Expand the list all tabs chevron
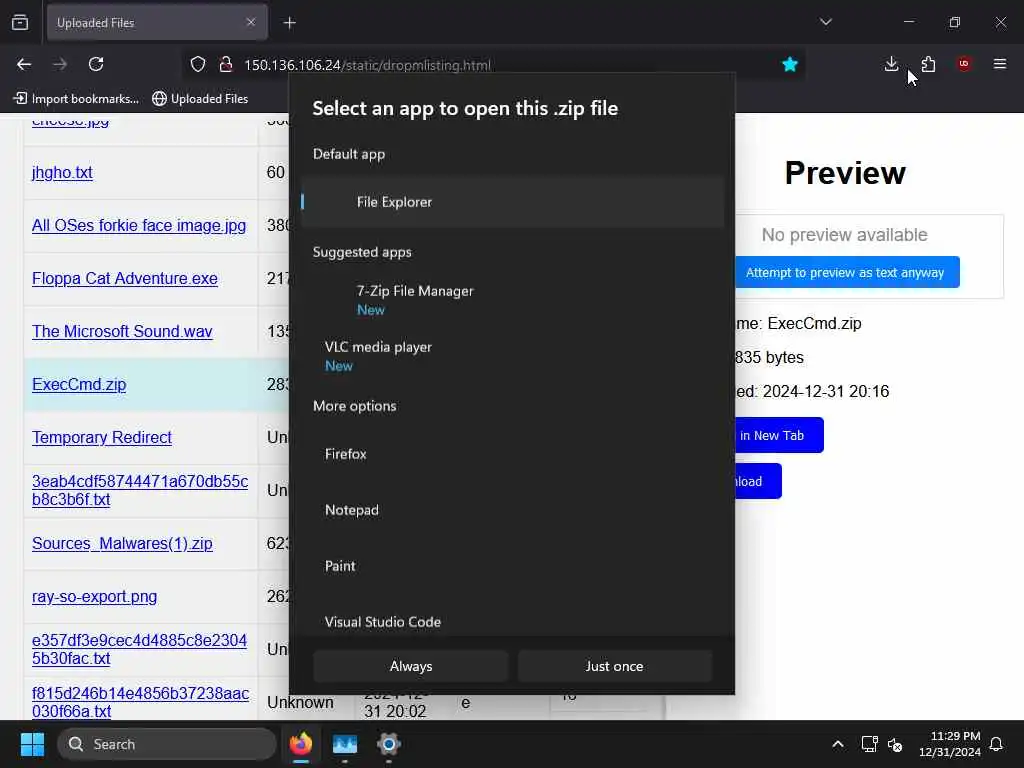This screenshot has width=1024, height=768. click(826, 22)
